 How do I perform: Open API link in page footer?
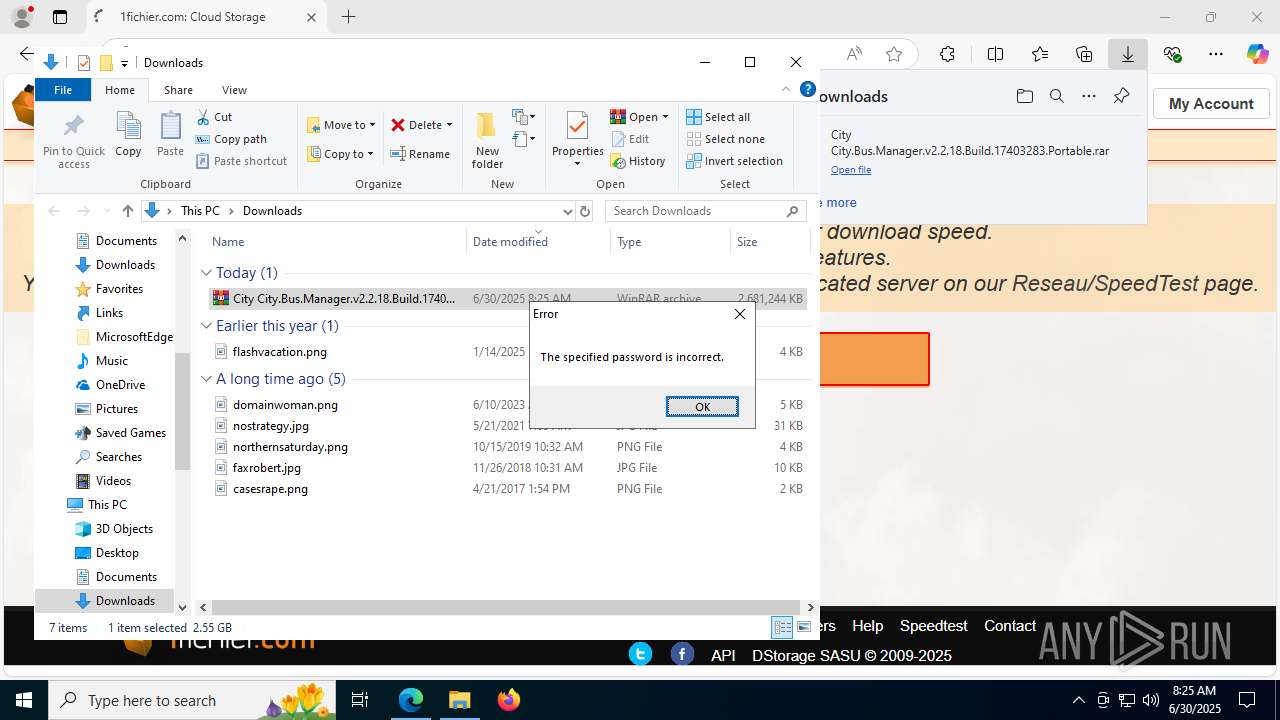tap(723, 656)
